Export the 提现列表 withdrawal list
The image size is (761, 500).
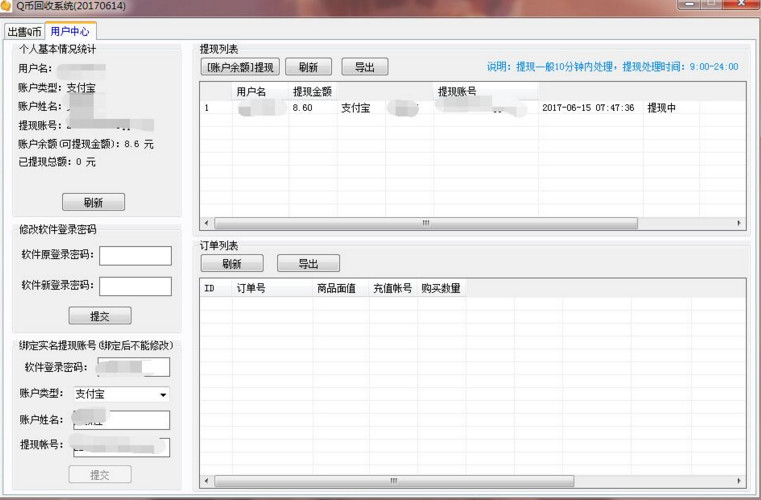pyautogui.click(x=364, y=67)
